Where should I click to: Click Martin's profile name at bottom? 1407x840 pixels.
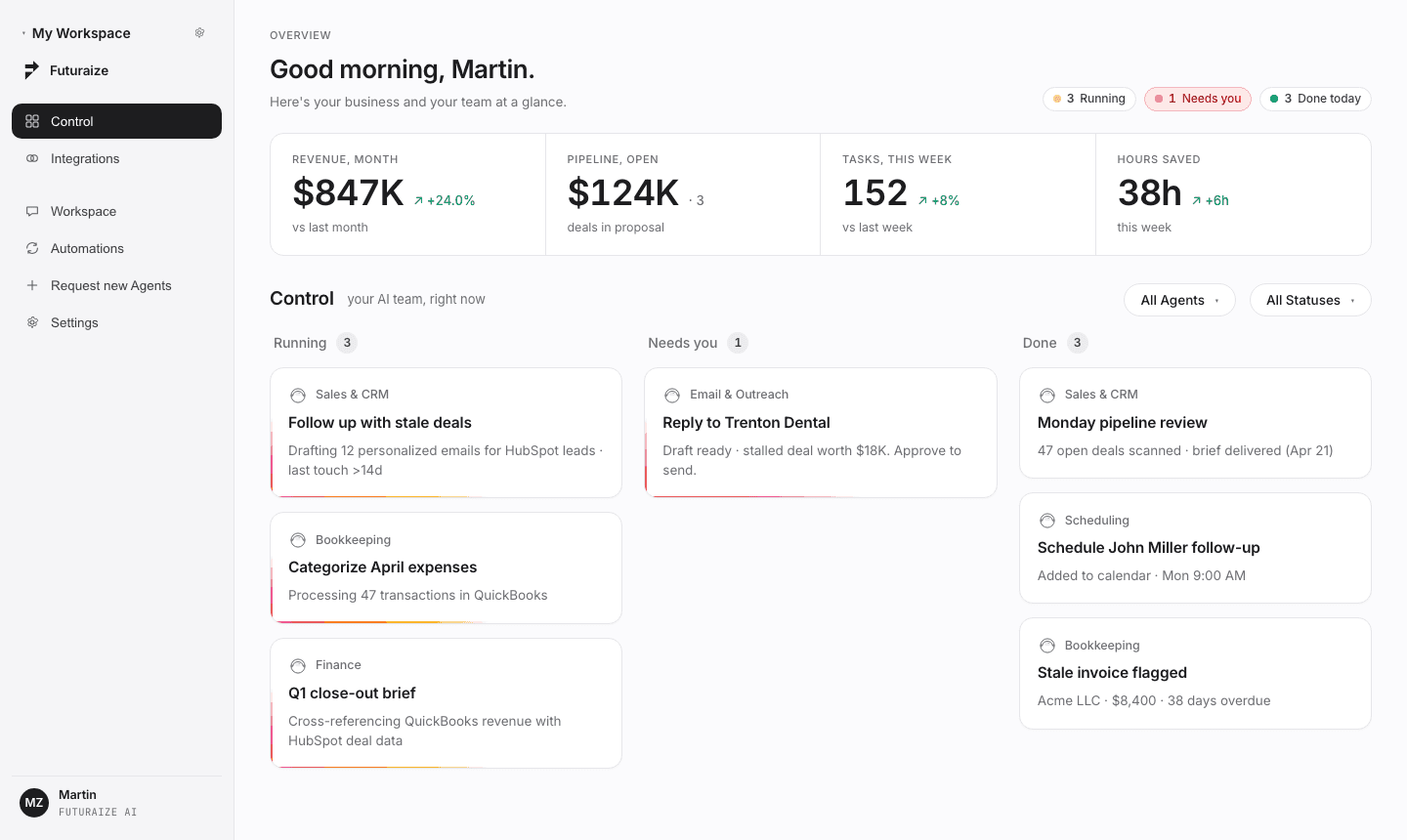coord(77,795)
